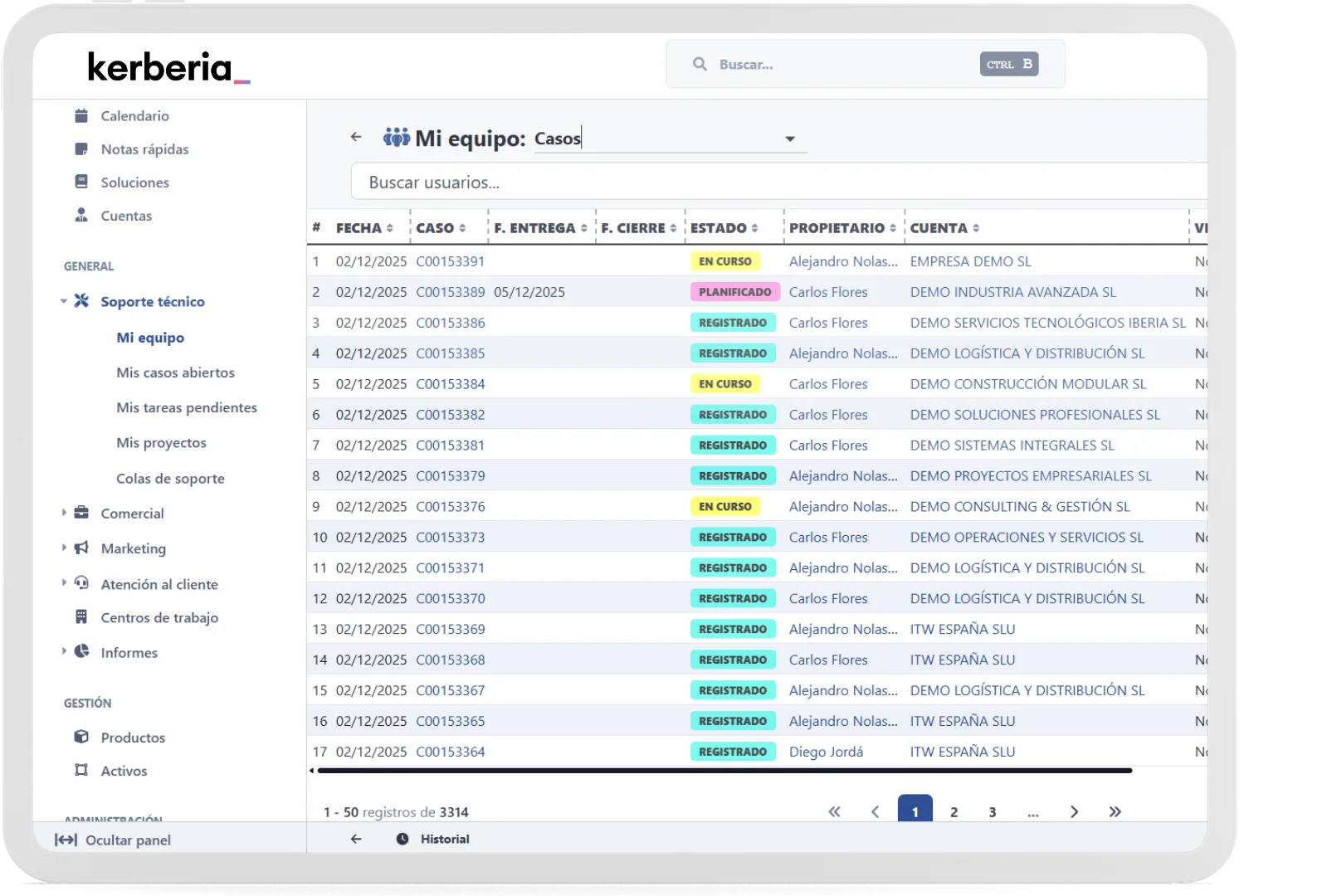Expand the Marketing section
Viewport: 1322px width, 896px height.
click(x=64, y=548)
